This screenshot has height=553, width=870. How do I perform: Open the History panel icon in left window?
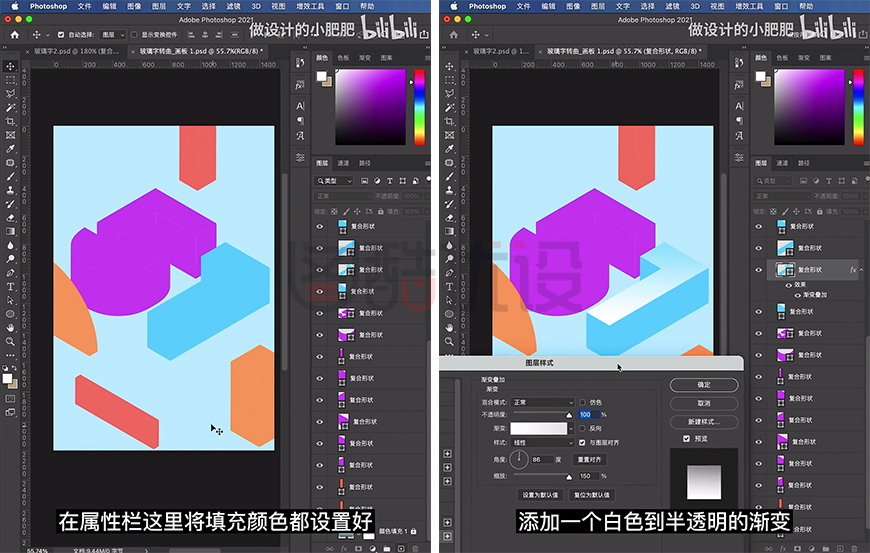(300, 63)
